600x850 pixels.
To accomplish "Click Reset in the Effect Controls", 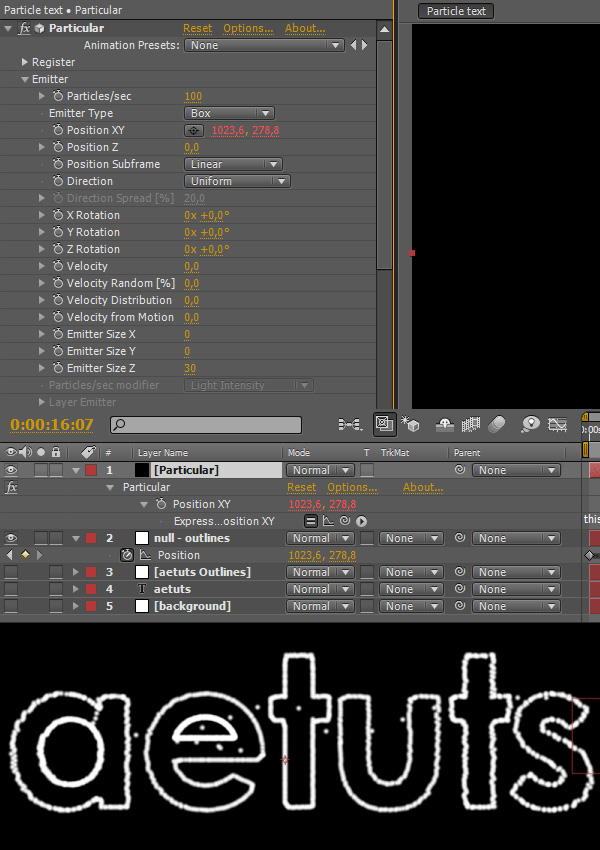I will (197, 28).
